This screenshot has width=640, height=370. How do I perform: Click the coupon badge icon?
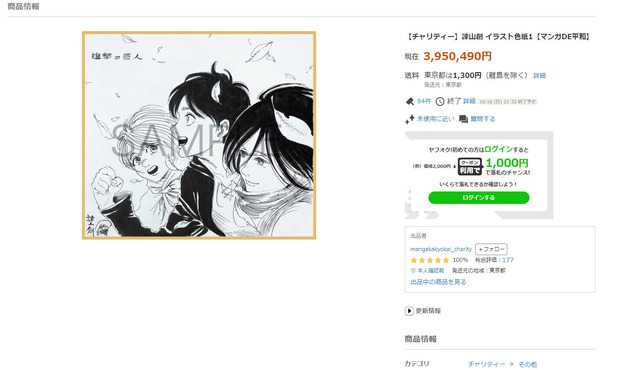point(470,166)
